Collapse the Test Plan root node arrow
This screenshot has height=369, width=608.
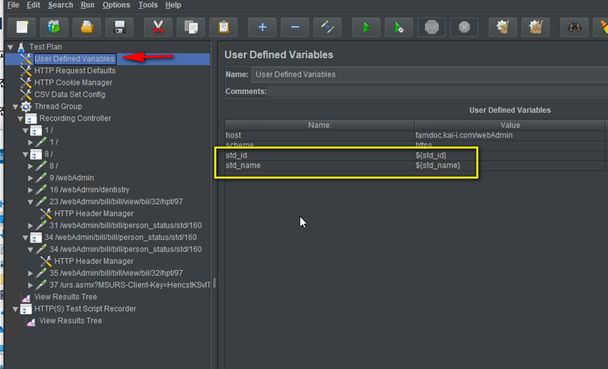10,47
